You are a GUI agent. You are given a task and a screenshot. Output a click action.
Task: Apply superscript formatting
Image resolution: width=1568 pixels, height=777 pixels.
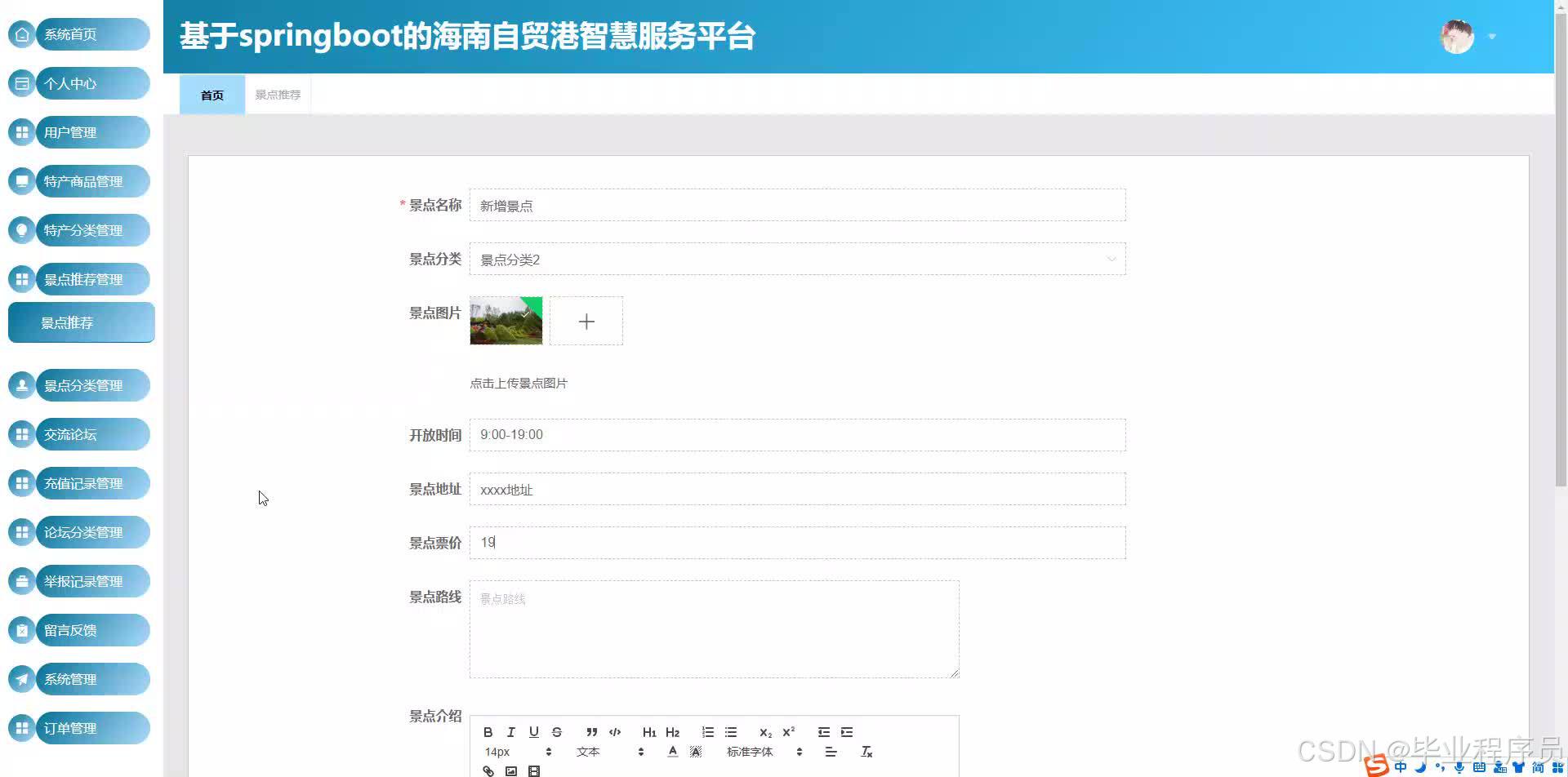tap(789, 732)
